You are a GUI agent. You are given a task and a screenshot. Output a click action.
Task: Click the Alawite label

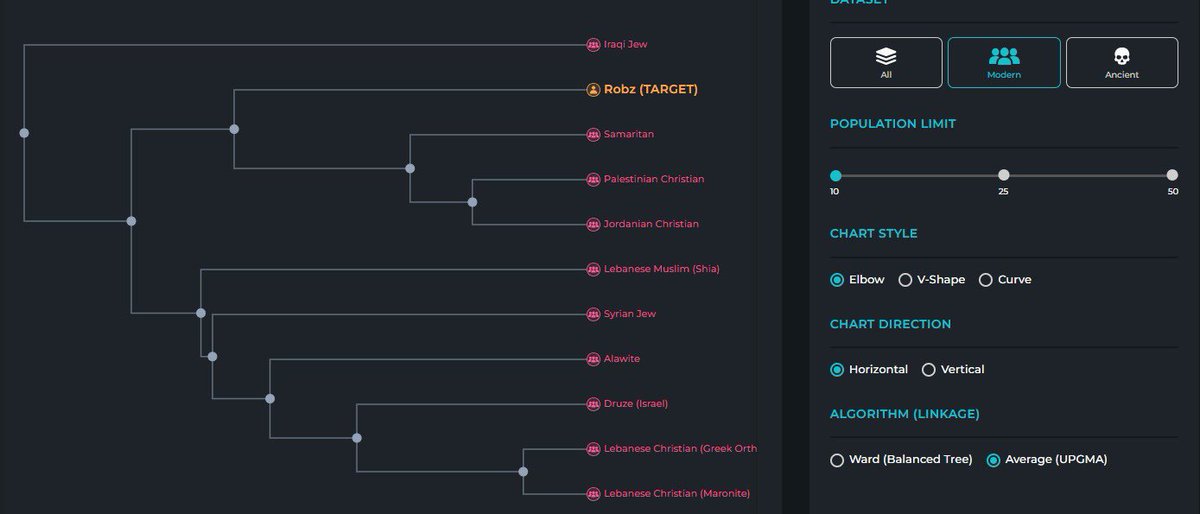click(x=622, y=359)
